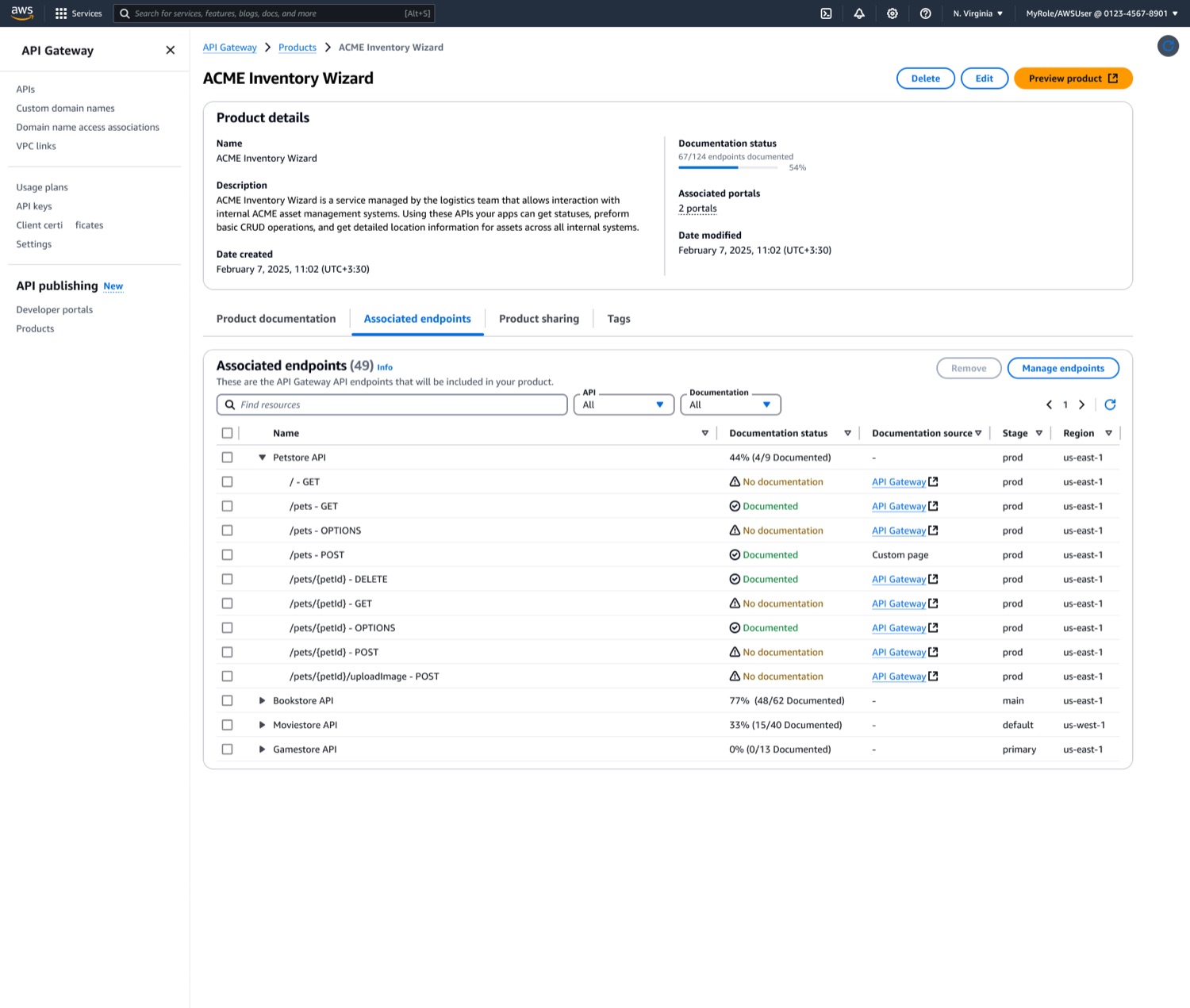Open the CloudShell terminal icon

[x=826, y=13]
